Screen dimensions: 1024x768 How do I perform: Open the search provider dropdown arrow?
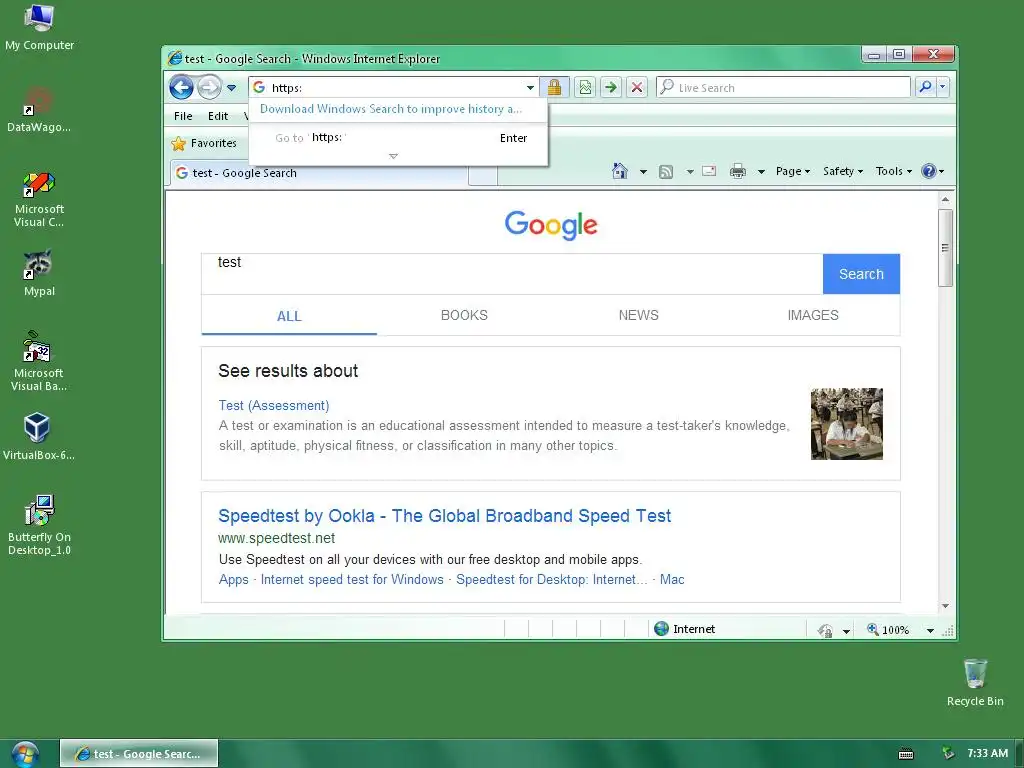(942, 87)
